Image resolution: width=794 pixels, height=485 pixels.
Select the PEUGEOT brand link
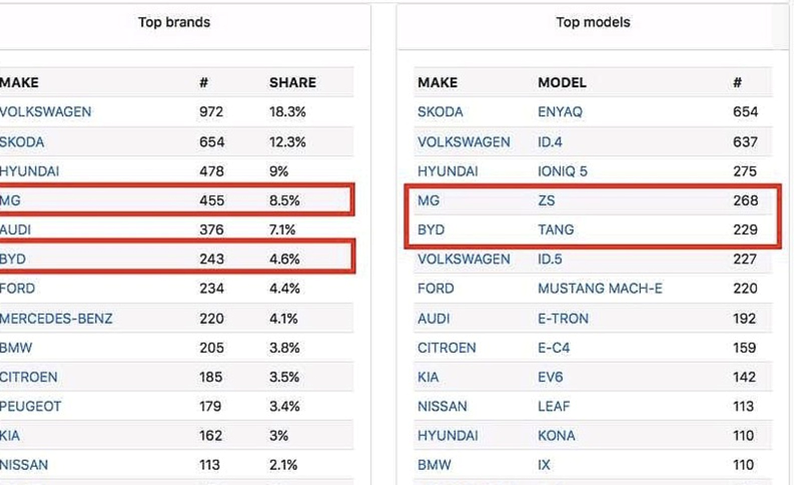(31, 407)
